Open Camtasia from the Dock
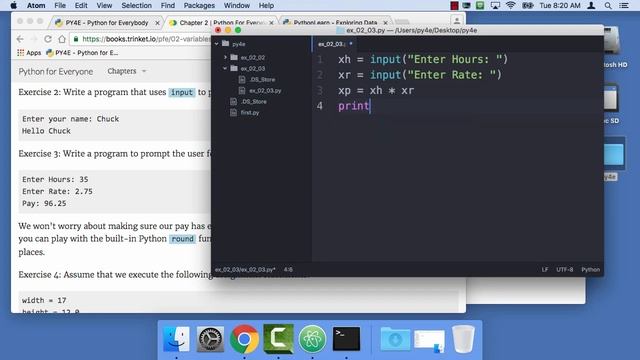The width and height of the screenshot is (640, 360). 278,338
